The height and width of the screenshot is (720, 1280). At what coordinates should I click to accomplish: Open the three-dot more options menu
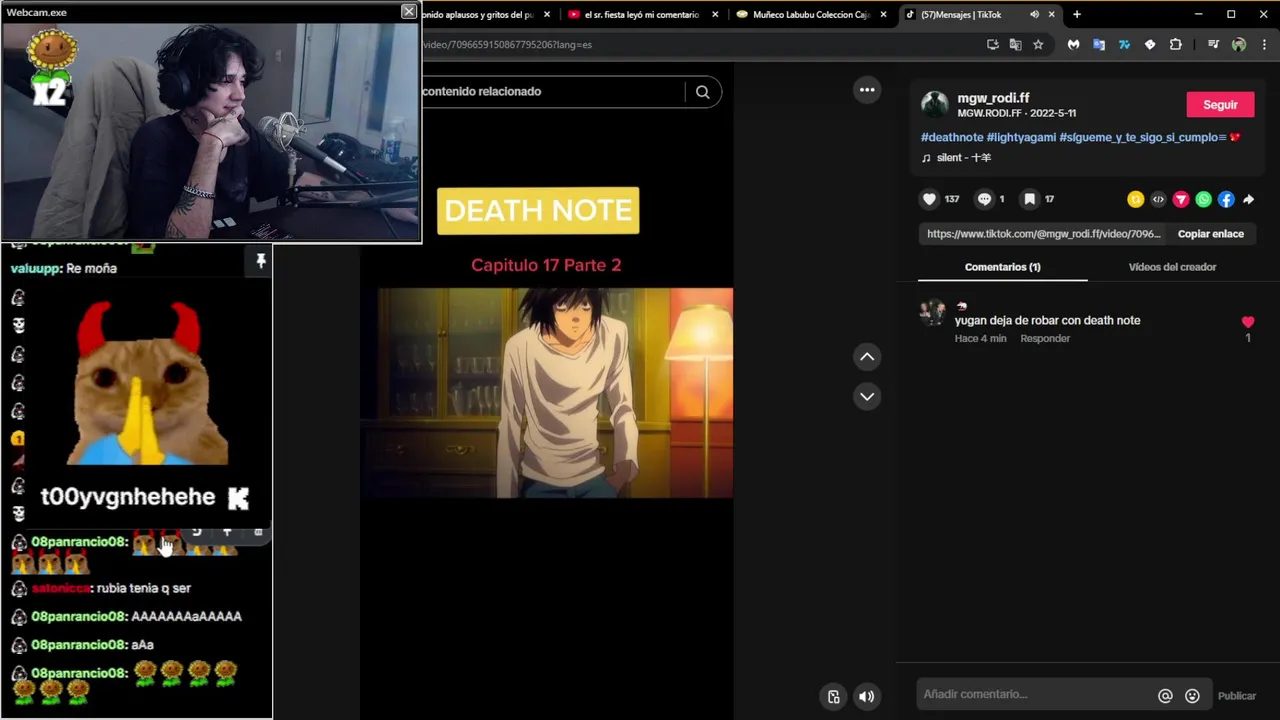click(867, 90)
